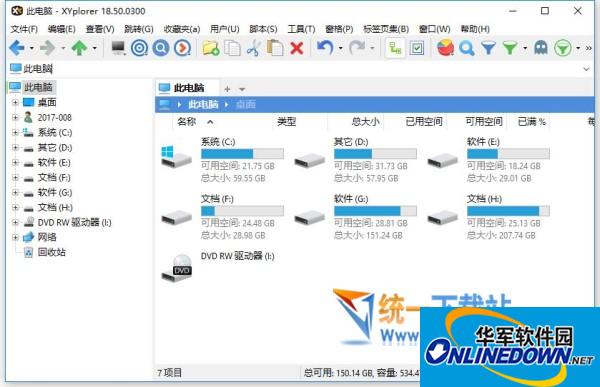Go up with the green Up arrow
600x387 pixels.
pyautogui.click(x=80, y=48)
